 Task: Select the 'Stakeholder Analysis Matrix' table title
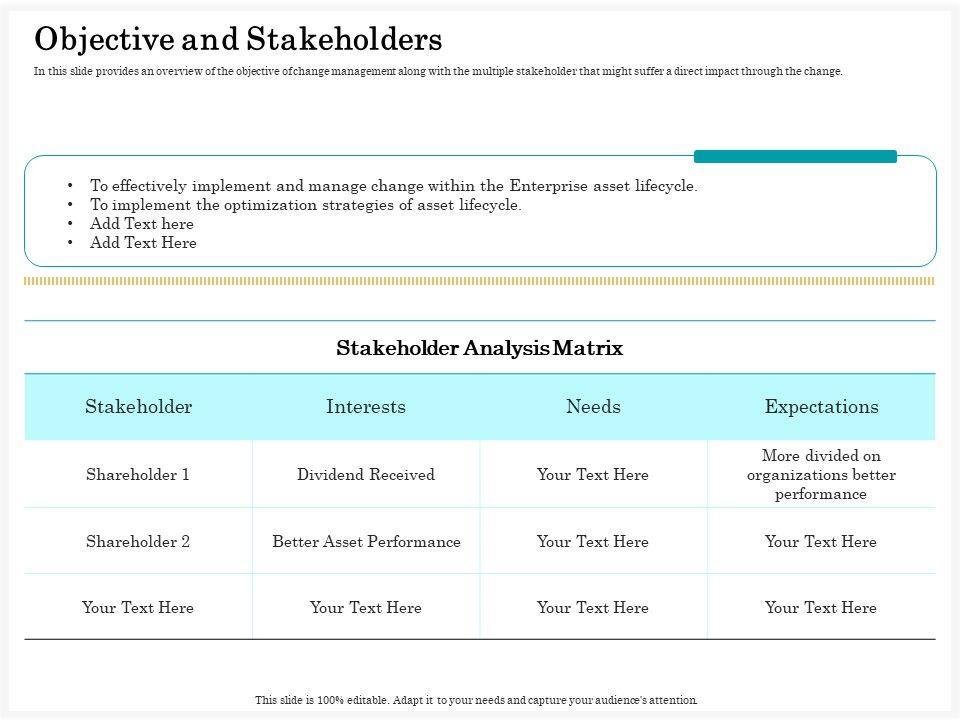pyautogui.click(x=480, y=349)
